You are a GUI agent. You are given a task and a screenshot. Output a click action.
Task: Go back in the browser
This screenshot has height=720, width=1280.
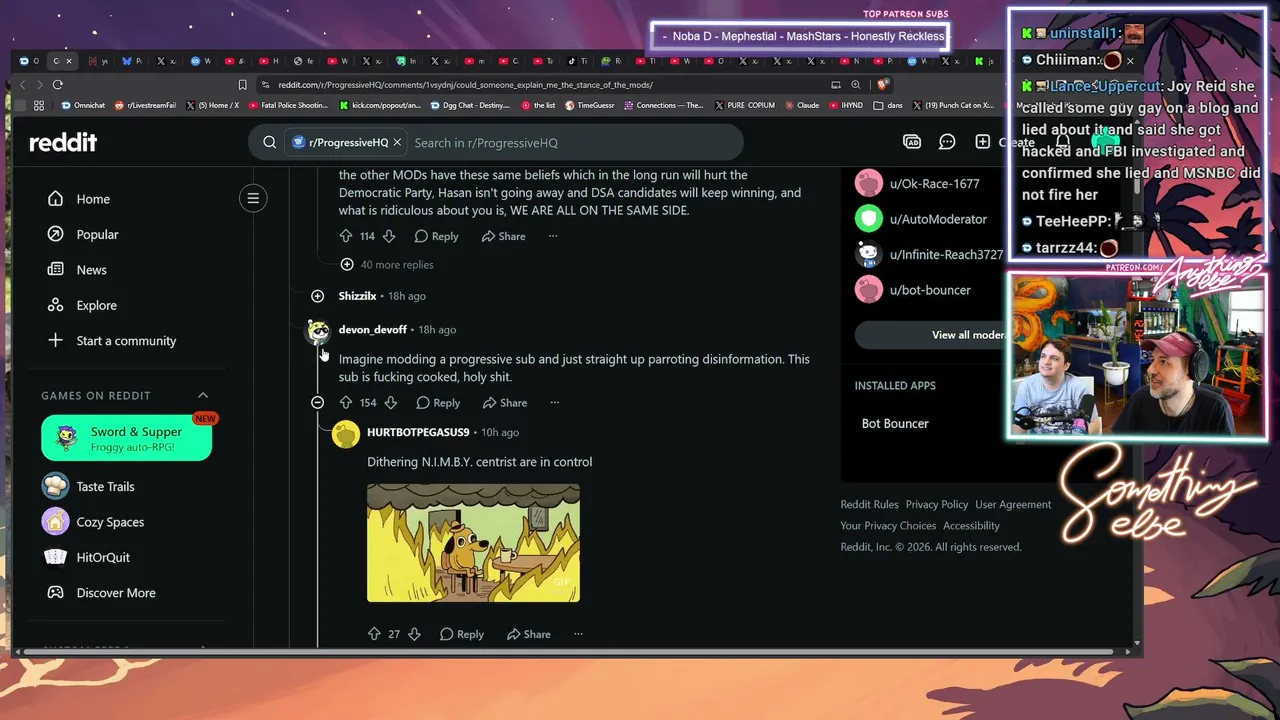(x=23, y=85)
